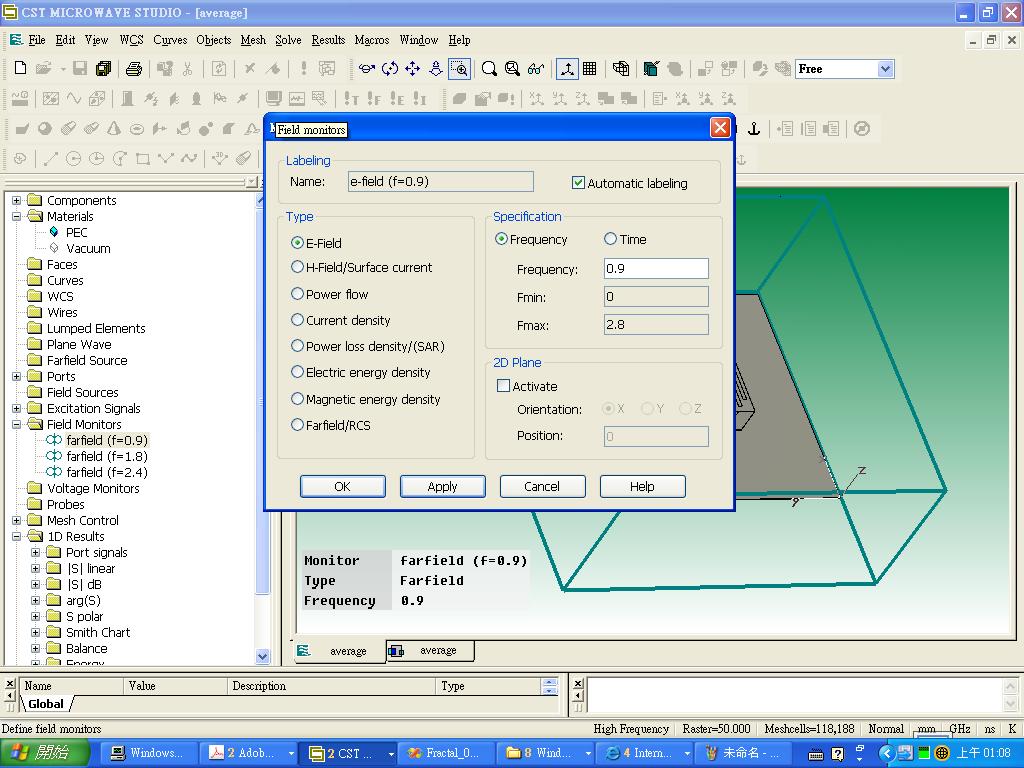Expand the Excitation Signals node

coord(16,408)
